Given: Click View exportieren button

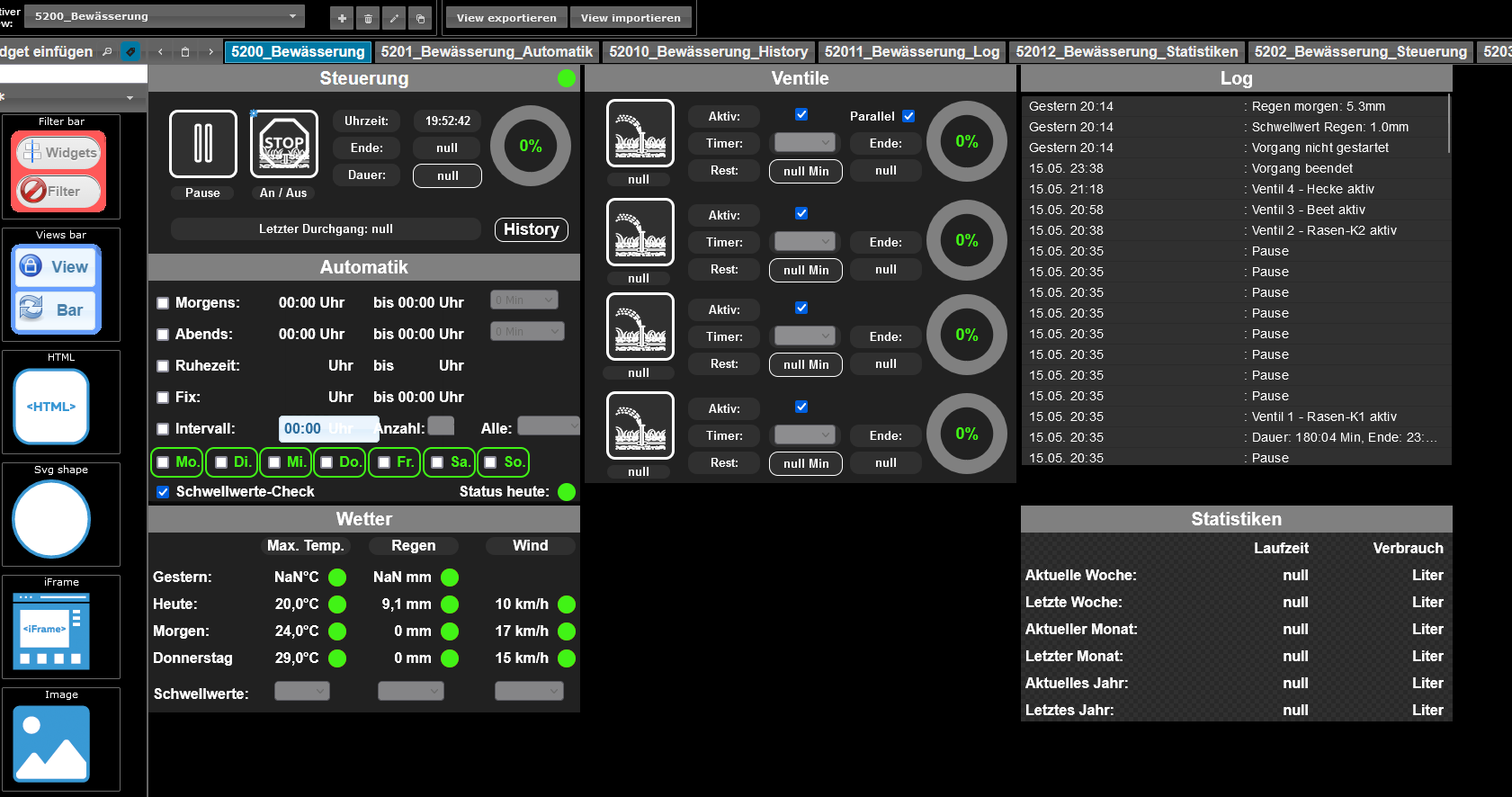Looking at the screenshot, I should point(506,17).
